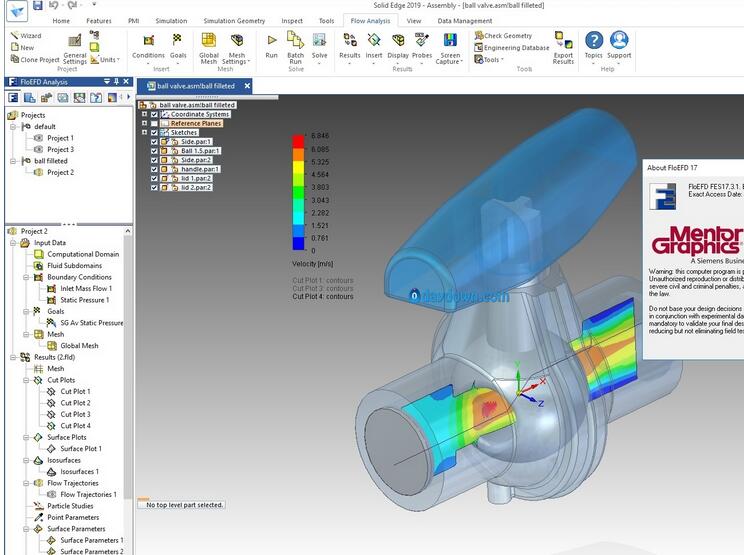Image resolution: width=744 pixels, height=555 pixels.
Task: Pin the FloEFD Analysis panel
Action: pos(116,82)
